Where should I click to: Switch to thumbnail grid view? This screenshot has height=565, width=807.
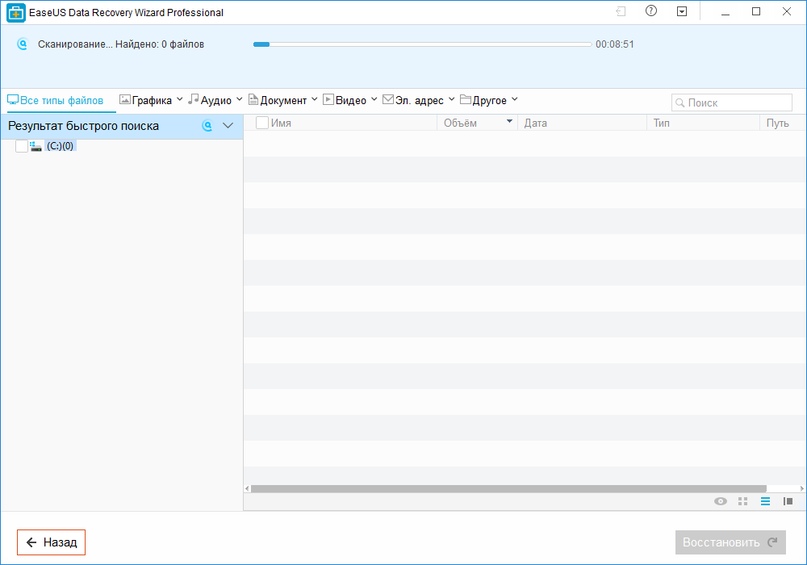[743, 501]
